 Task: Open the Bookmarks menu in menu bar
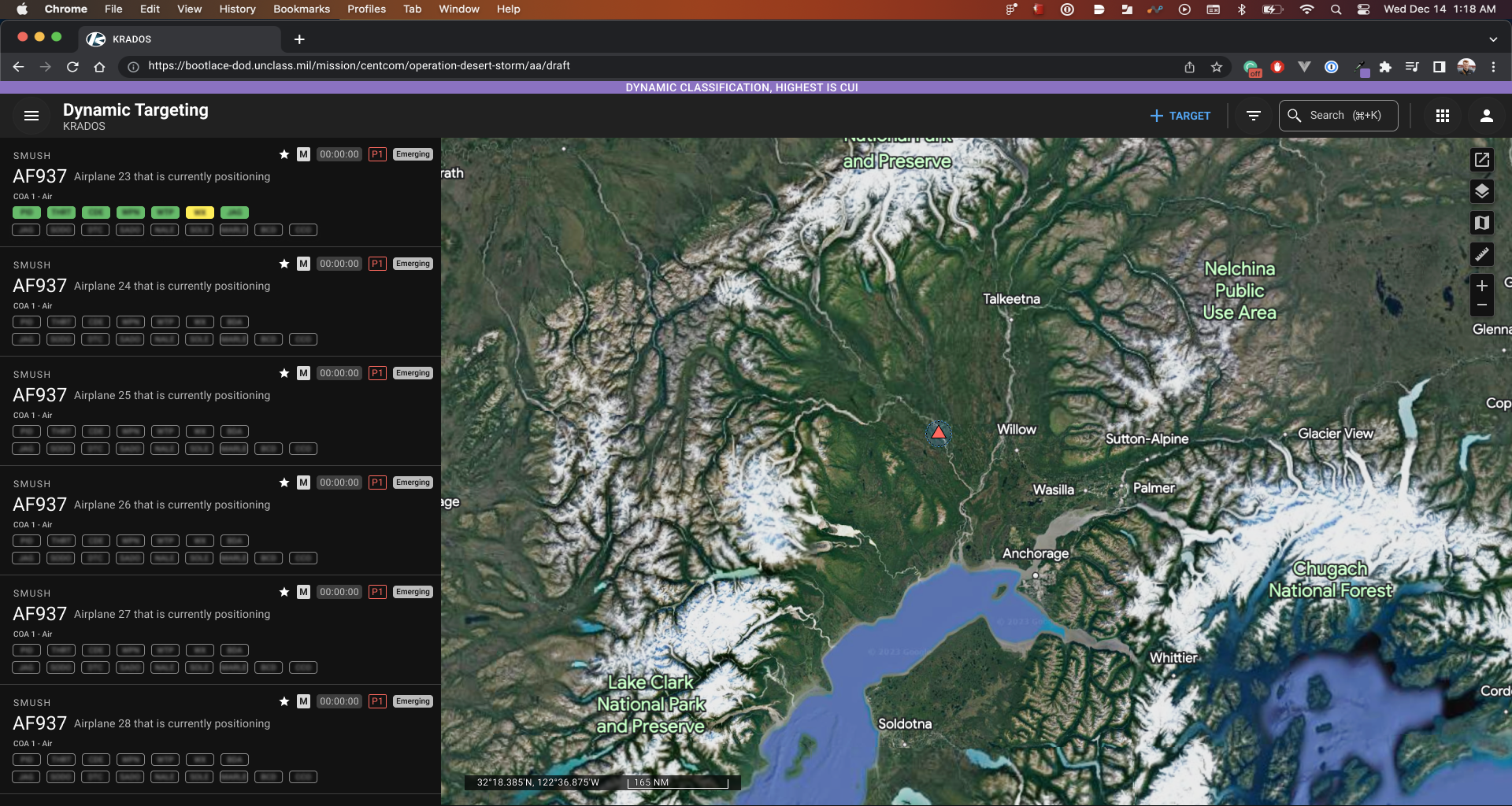click(x=301, y=9)
